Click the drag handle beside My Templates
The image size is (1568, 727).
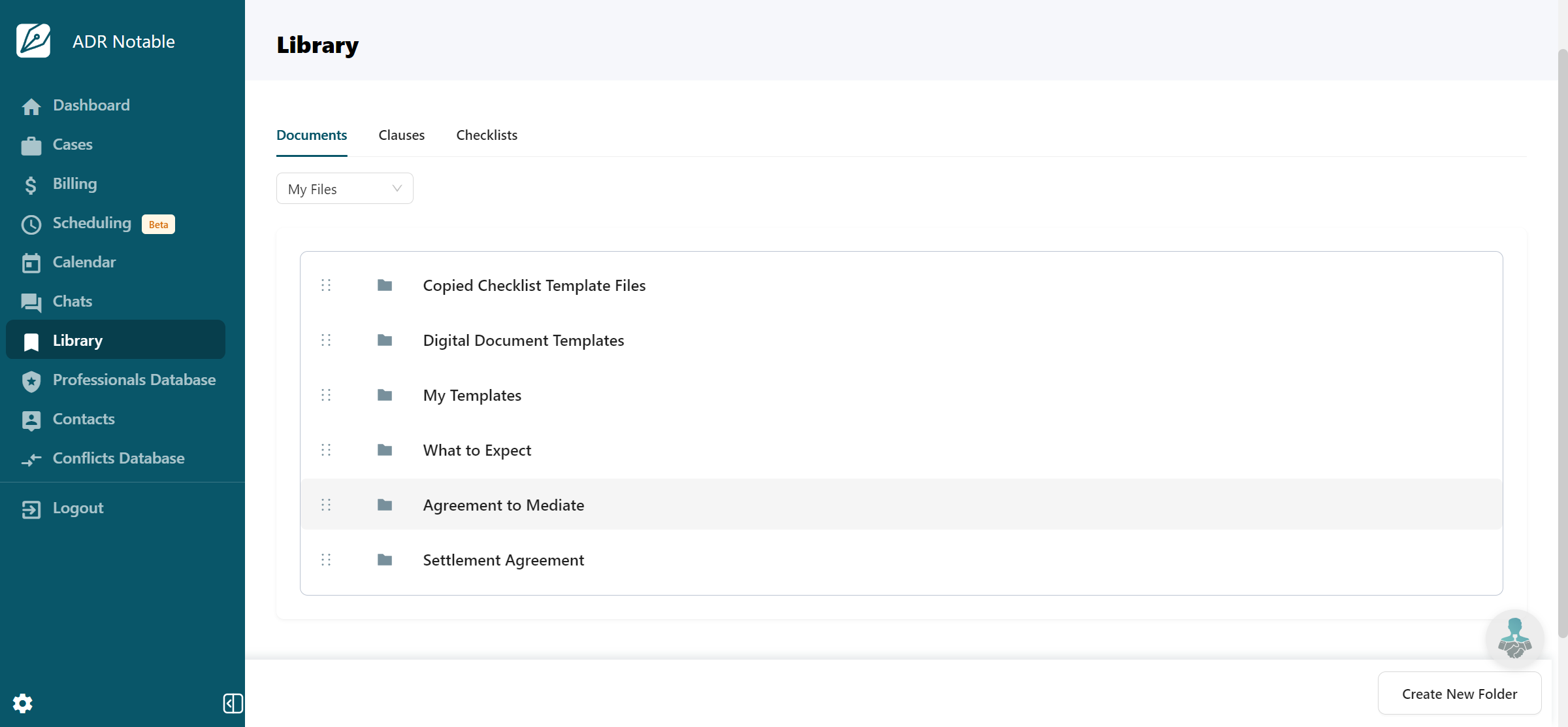tap(326, 396)
